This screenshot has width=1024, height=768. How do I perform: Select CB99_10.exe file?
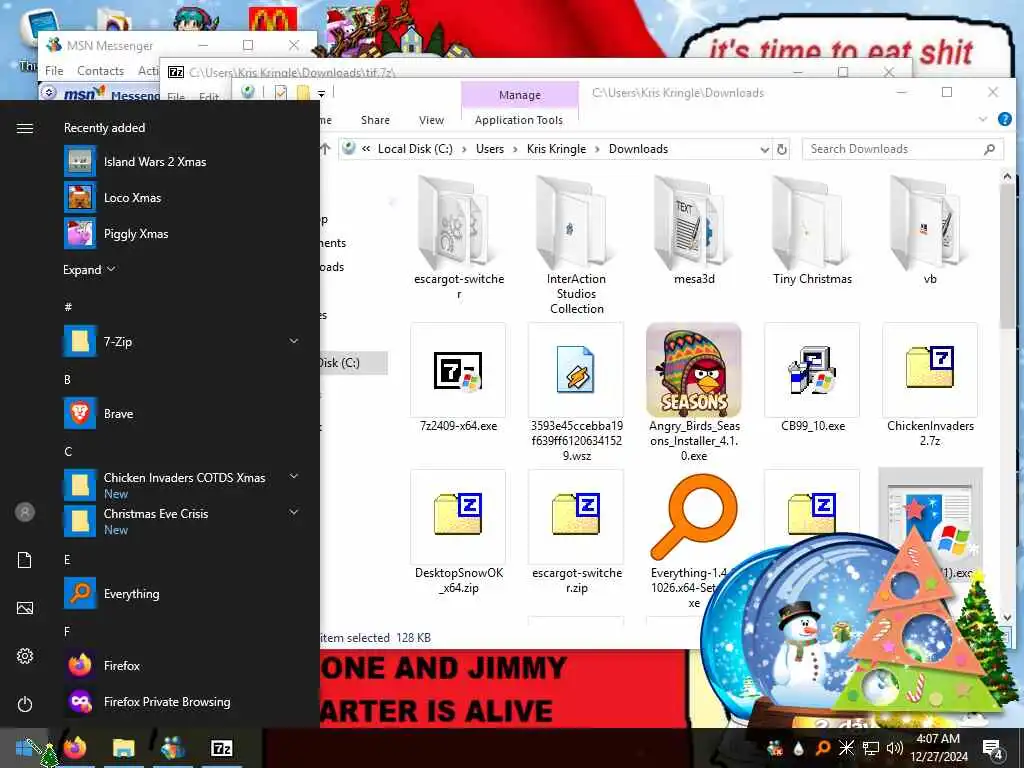tap(812, 378)
